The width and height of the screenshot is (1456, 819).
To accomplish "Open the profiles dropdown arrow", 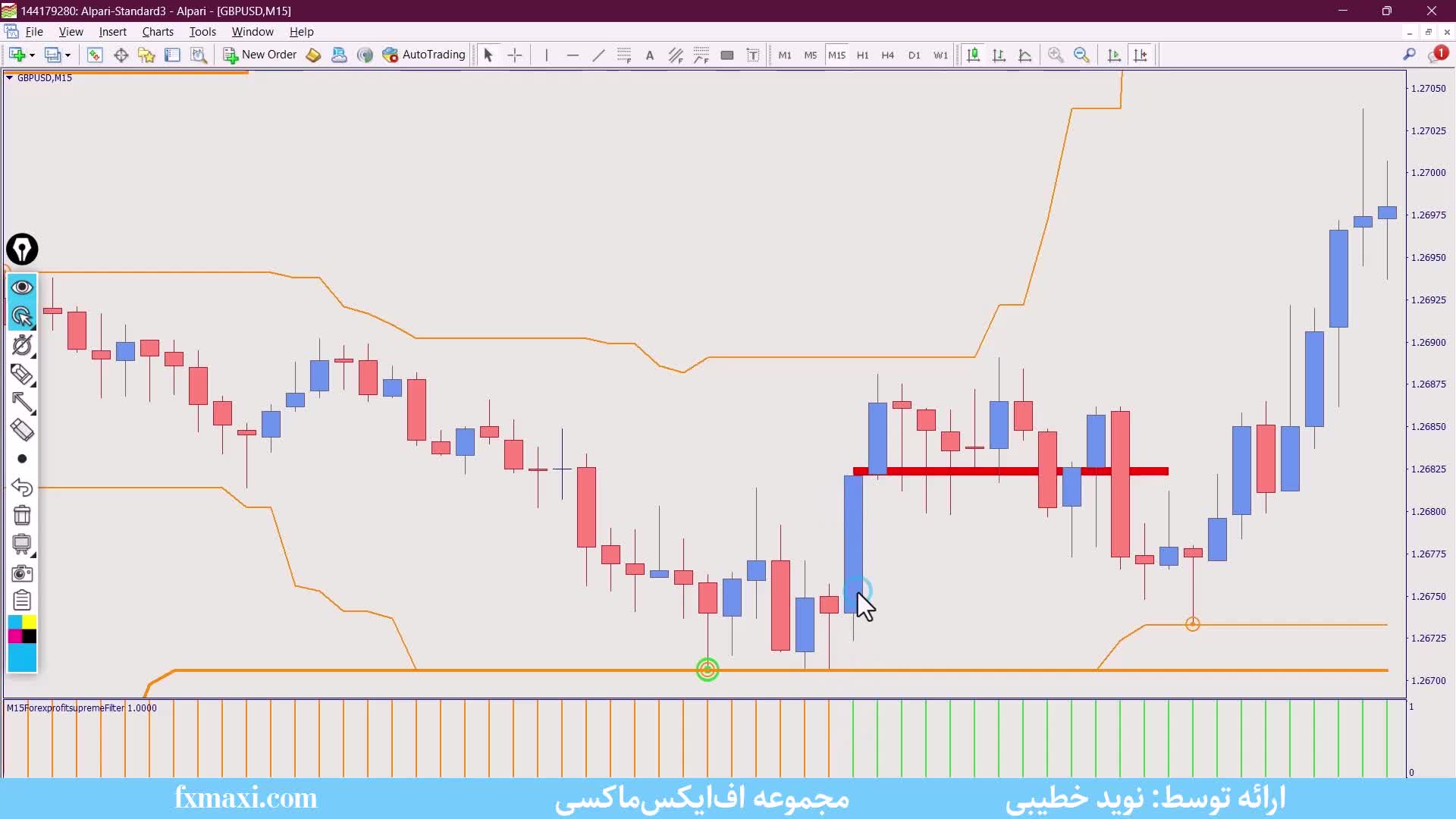I will tap(67, 55).
